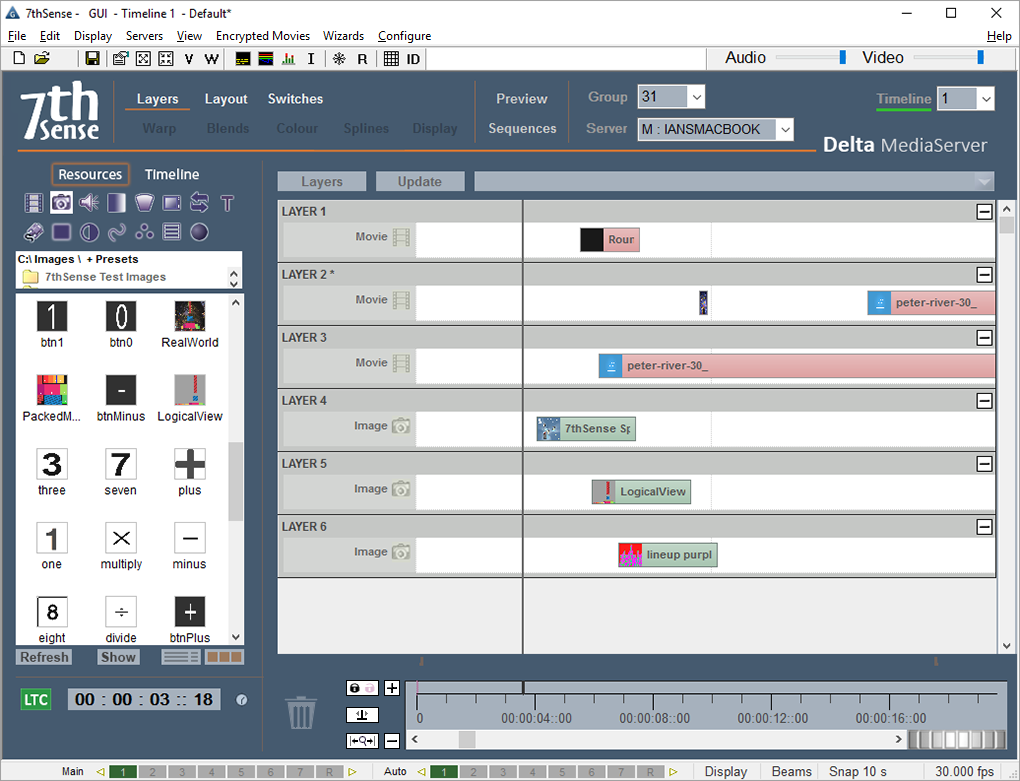Select the LogicalView clip on Layer 5
This screenshot has width=1020, height=781.
coord(641,492)
